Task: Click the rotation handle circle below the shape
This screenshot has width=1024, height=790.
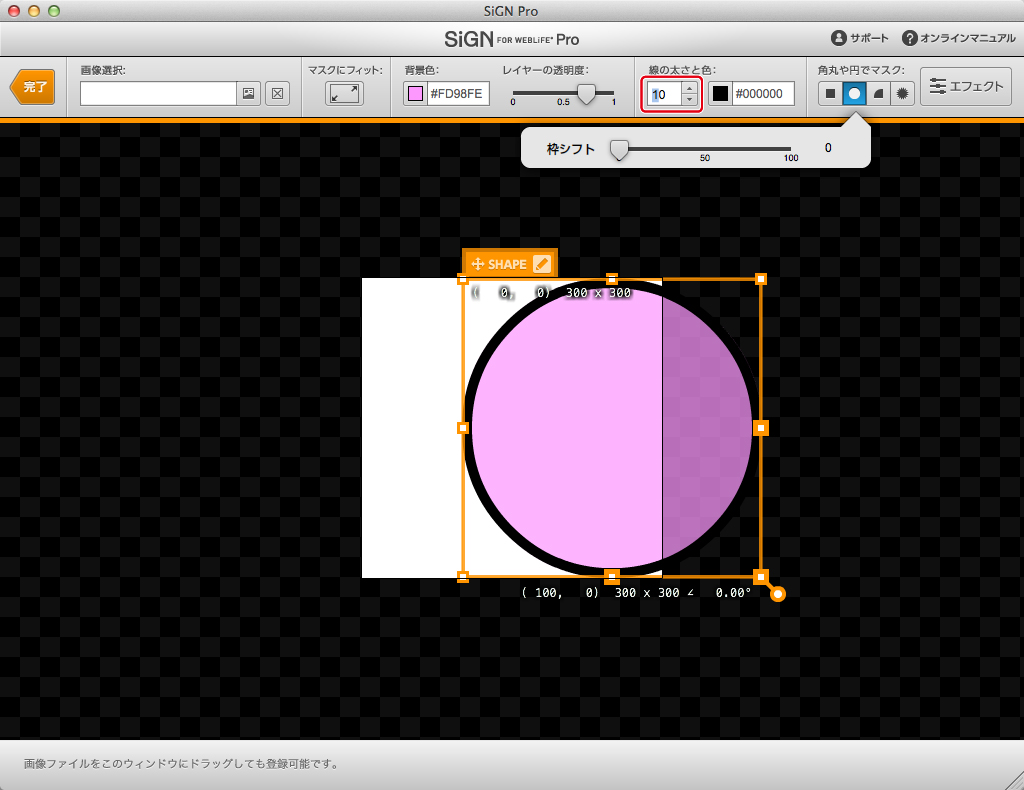Action: pyautogui.click(x=777, y=593)
